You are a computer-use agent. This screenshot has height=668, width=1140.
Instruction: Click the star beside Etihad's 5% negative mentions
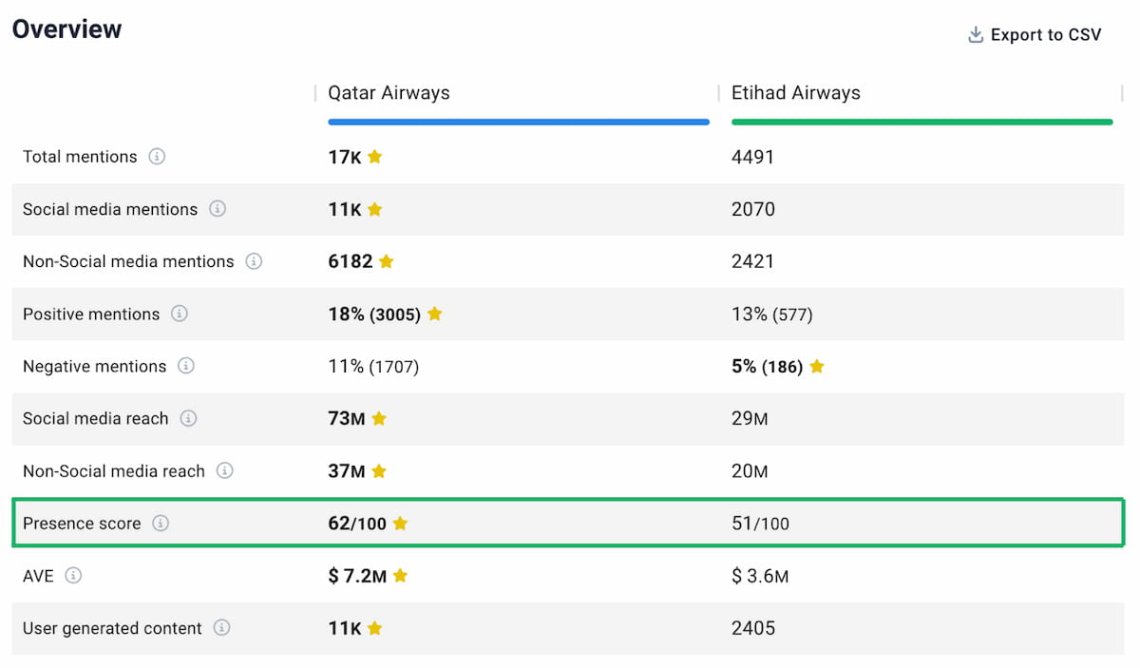click(x=817, y=366)
